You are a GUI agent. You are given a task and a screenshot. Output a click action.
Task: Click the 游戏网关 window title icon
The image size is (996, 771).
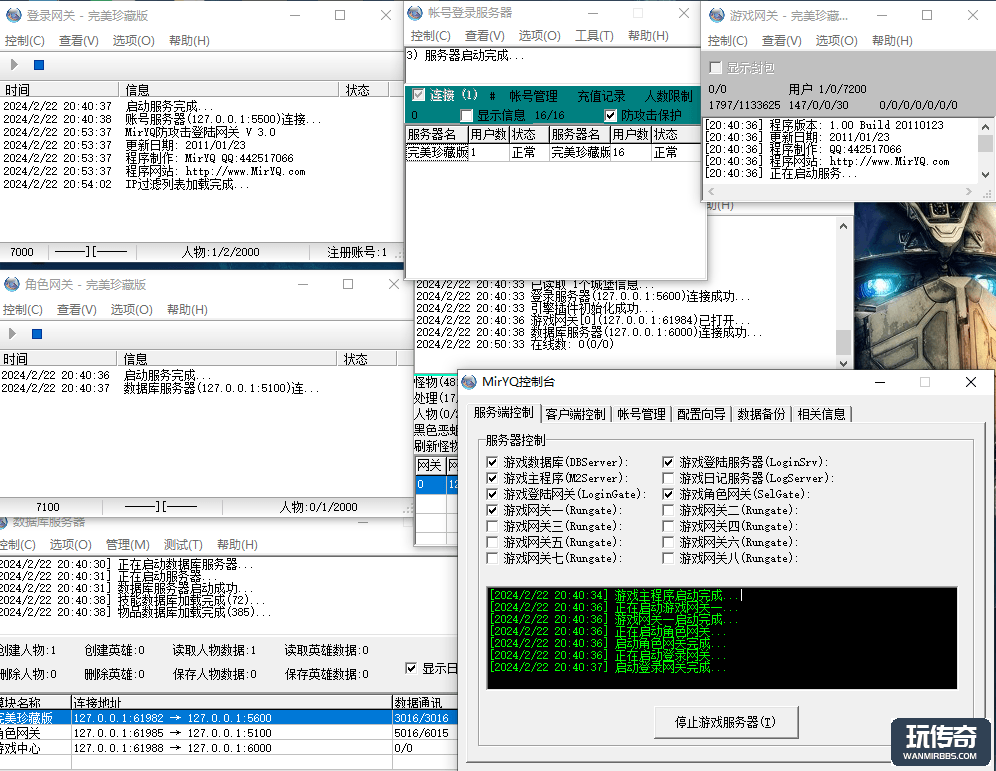coord(717,15)
